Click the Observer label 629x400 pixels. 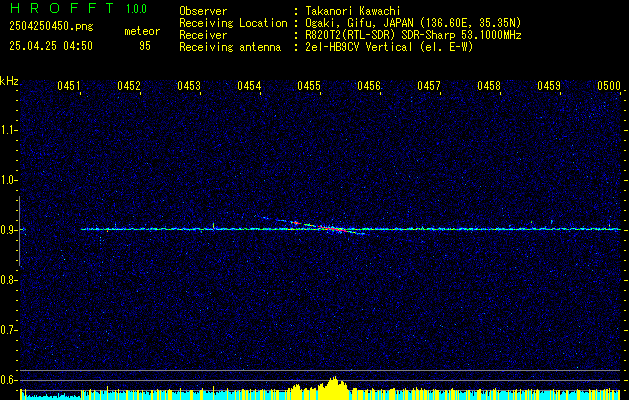(203, 11)
